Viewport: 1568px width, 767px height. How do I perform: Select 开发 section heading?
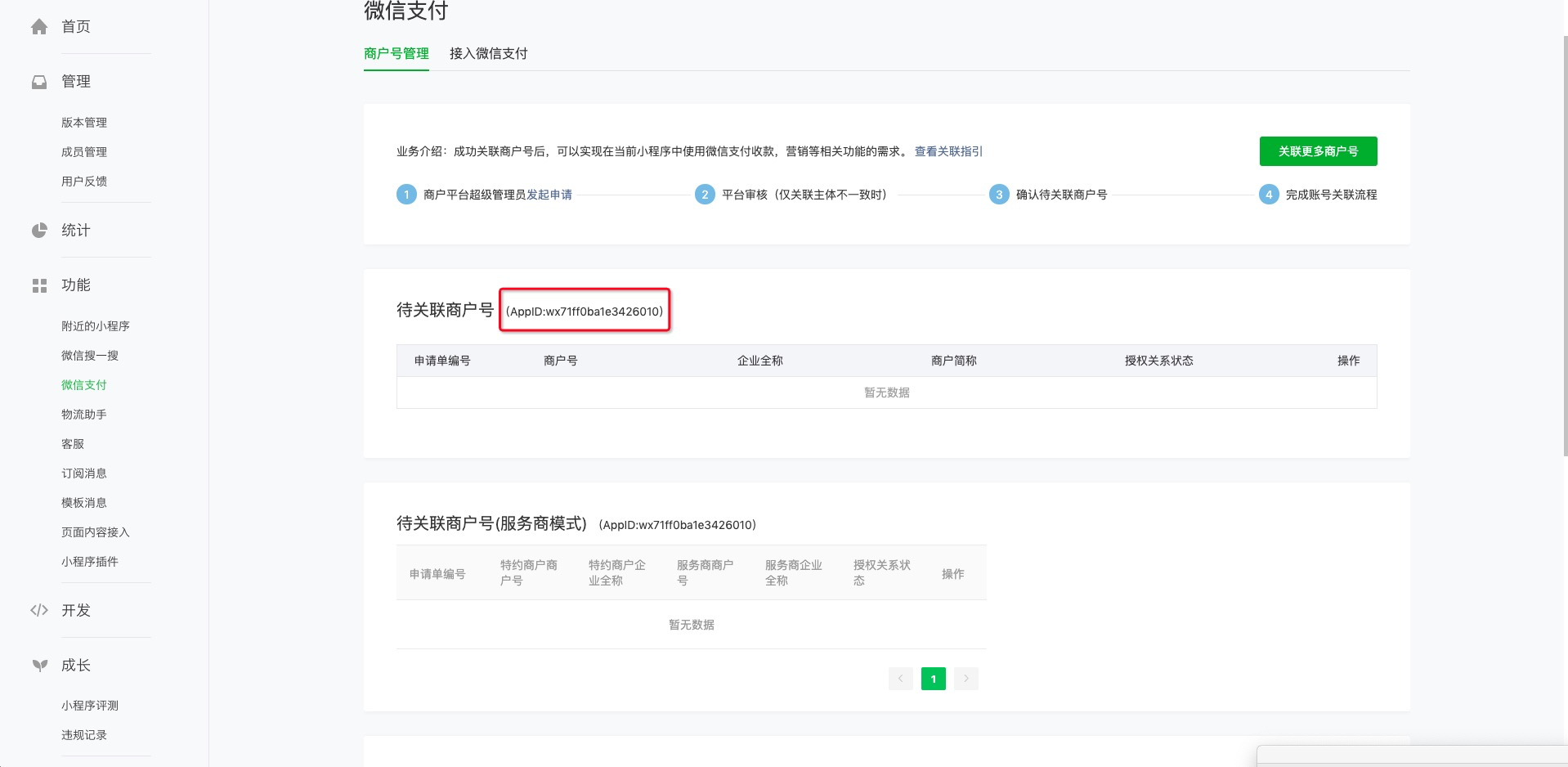[76, 610]
